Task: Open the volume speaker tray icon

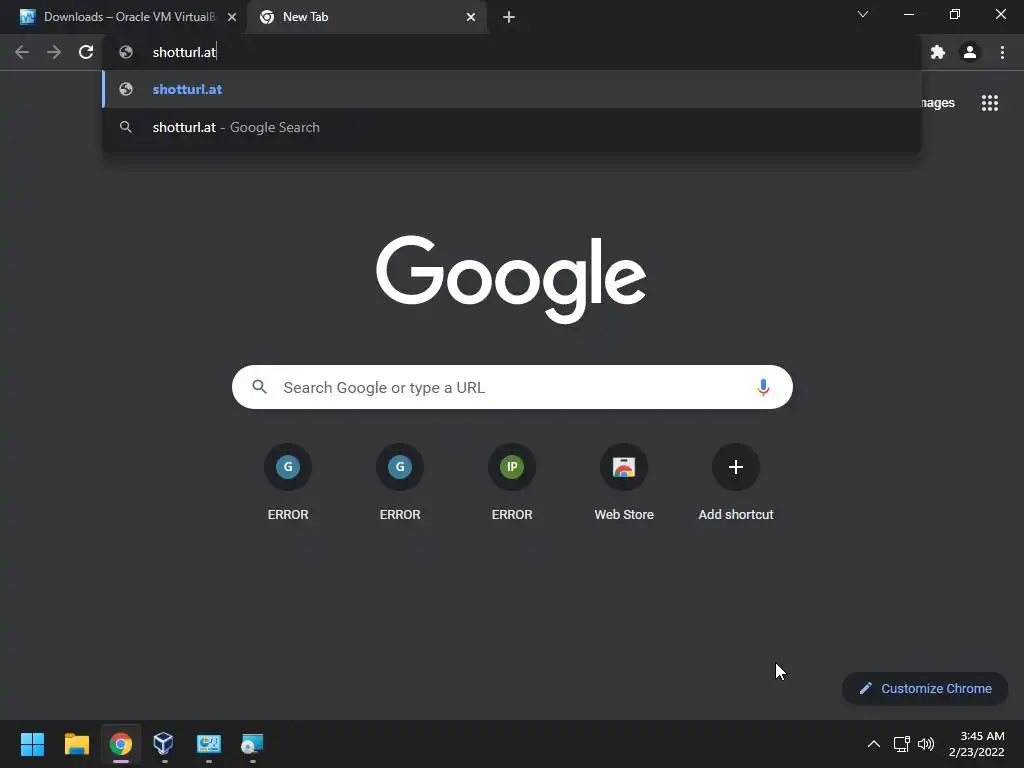Action: [x=926, y=744]
